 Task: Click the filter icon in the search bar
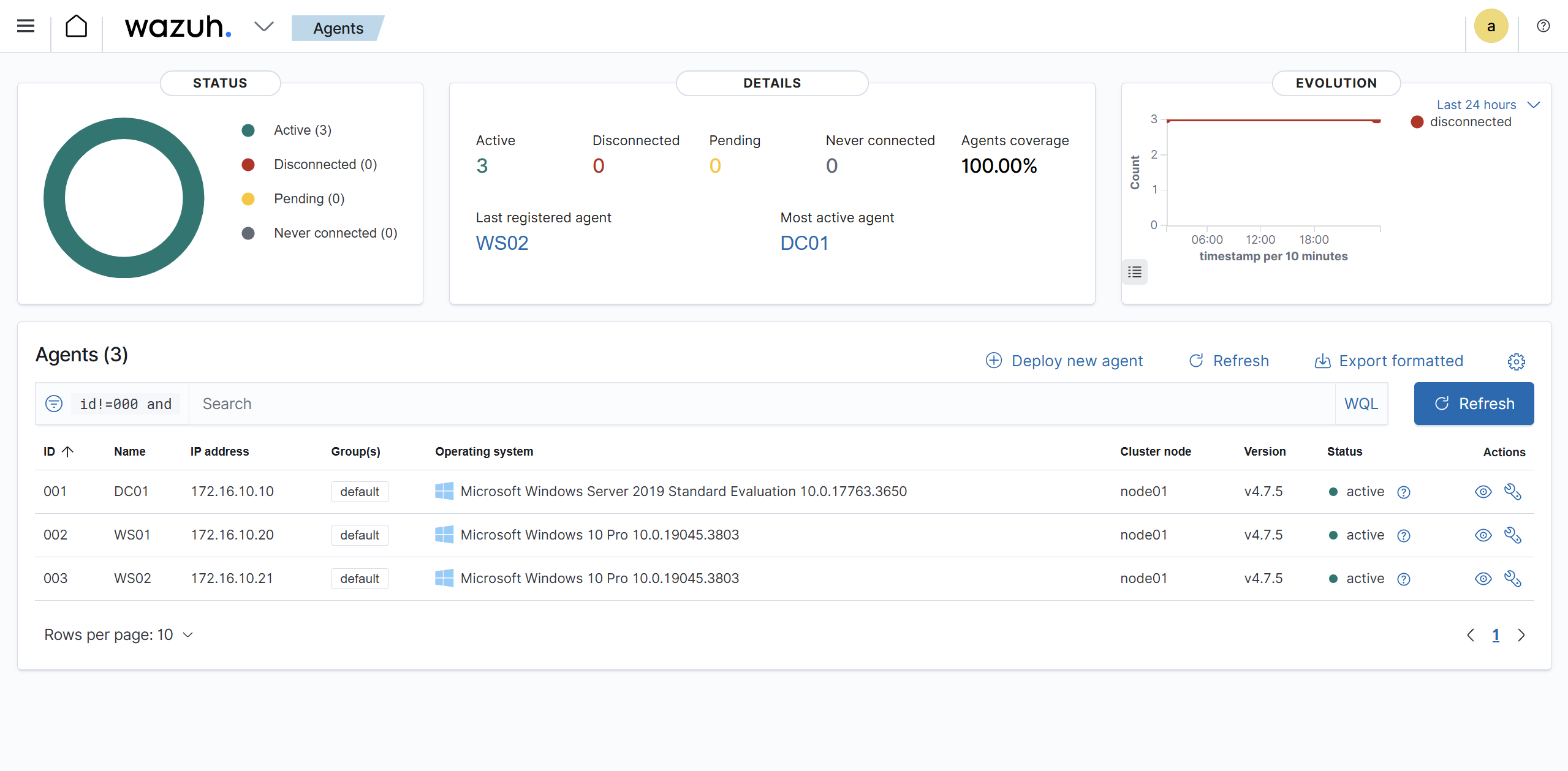pos(54,404)
